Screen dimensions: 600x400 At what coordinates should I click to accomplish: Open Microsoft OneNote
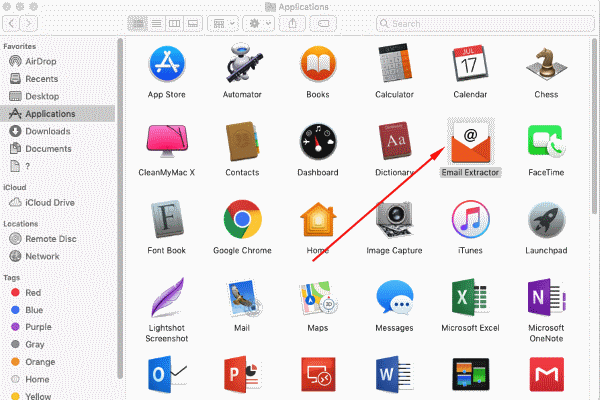[x=546, y=297]
